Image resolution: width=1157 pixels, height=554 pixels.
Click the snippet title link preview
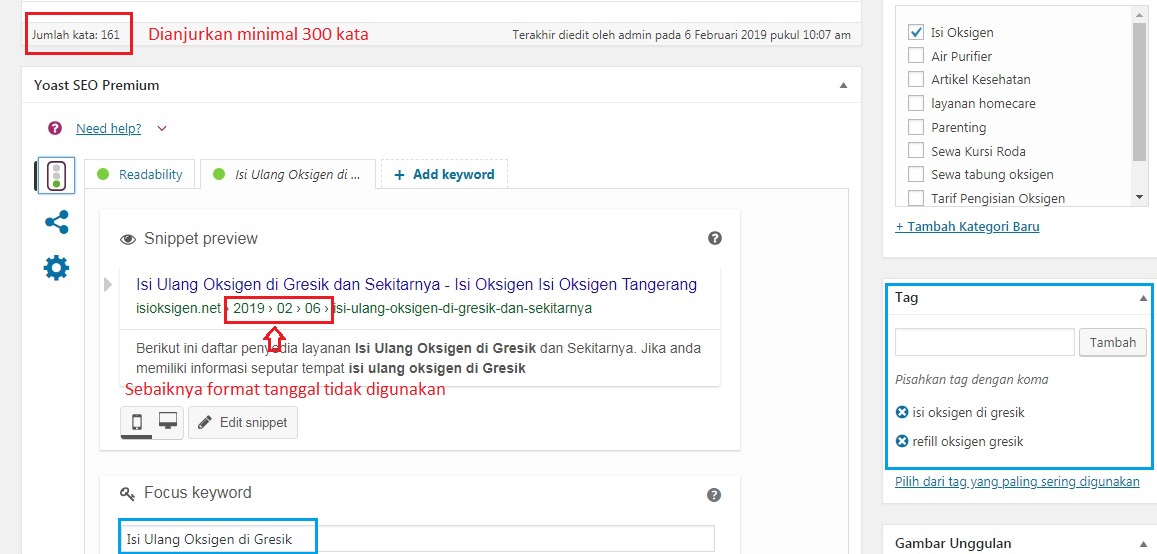click(x=417, y=284)
